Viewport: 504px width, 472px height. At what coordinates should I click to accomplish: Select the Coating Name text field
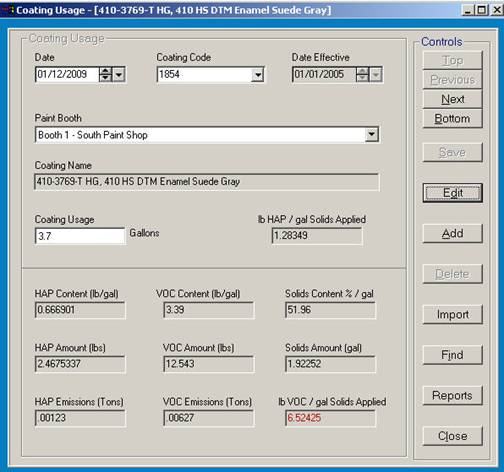click(207, 182)
